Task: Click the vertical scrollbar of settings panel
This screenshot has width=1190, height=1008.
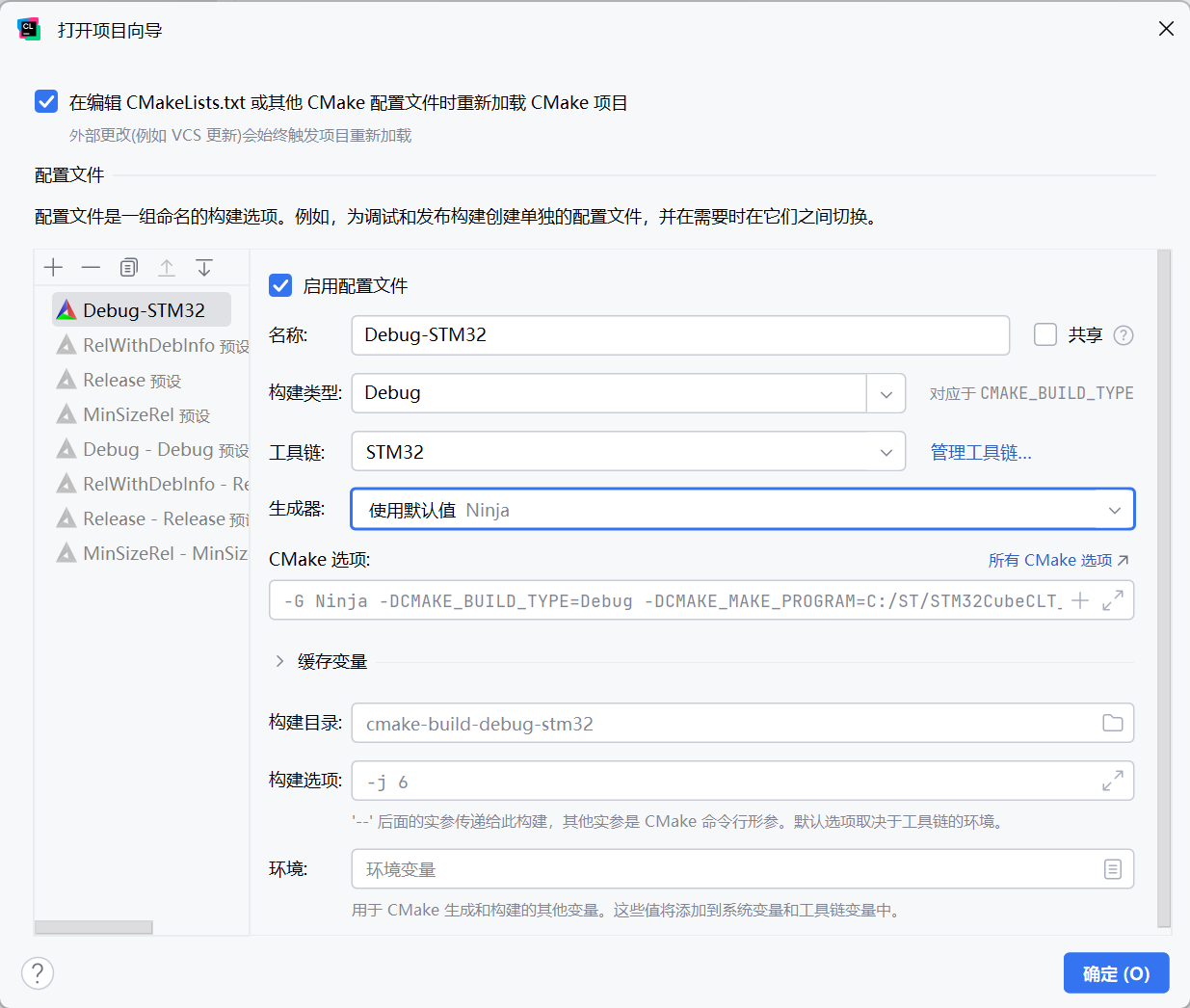Action: pyautogui.click(x=1164, y=588)
